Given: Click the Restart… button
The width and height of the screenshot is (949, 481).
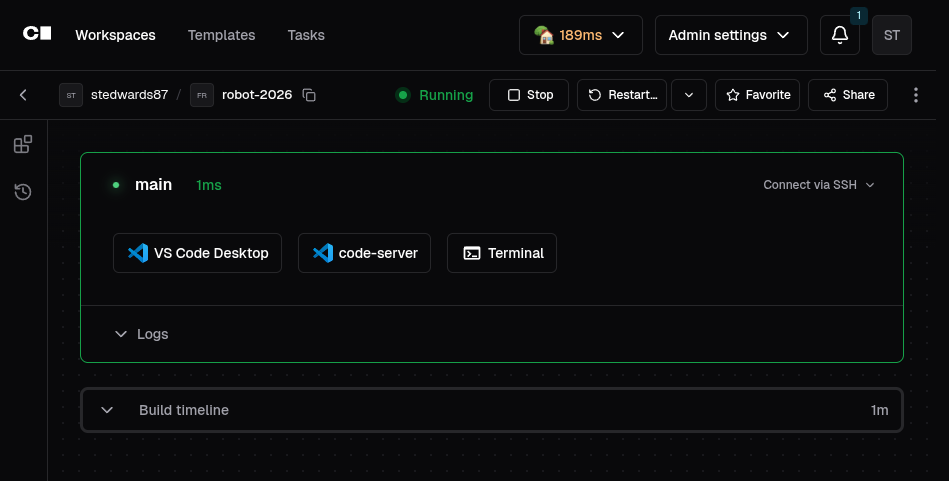Looking at the screenshot, I should [x=622, y=95].
